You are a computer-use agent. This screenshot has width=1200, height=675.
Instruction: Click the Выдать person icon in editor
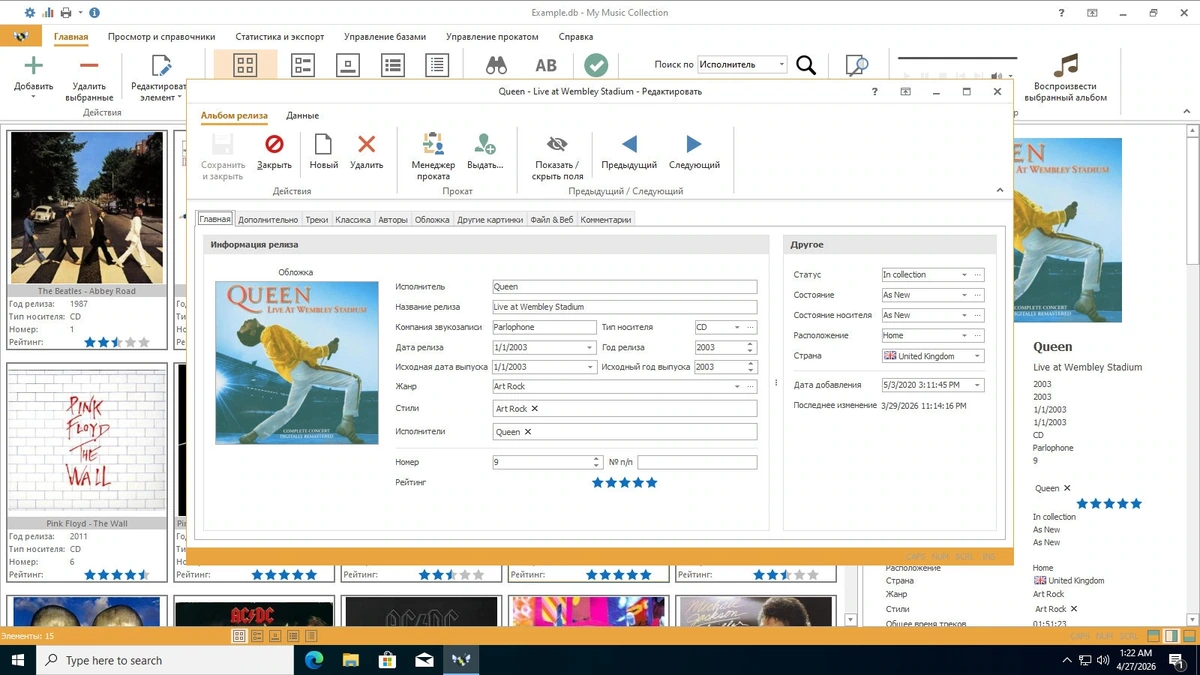pos(485,144)
